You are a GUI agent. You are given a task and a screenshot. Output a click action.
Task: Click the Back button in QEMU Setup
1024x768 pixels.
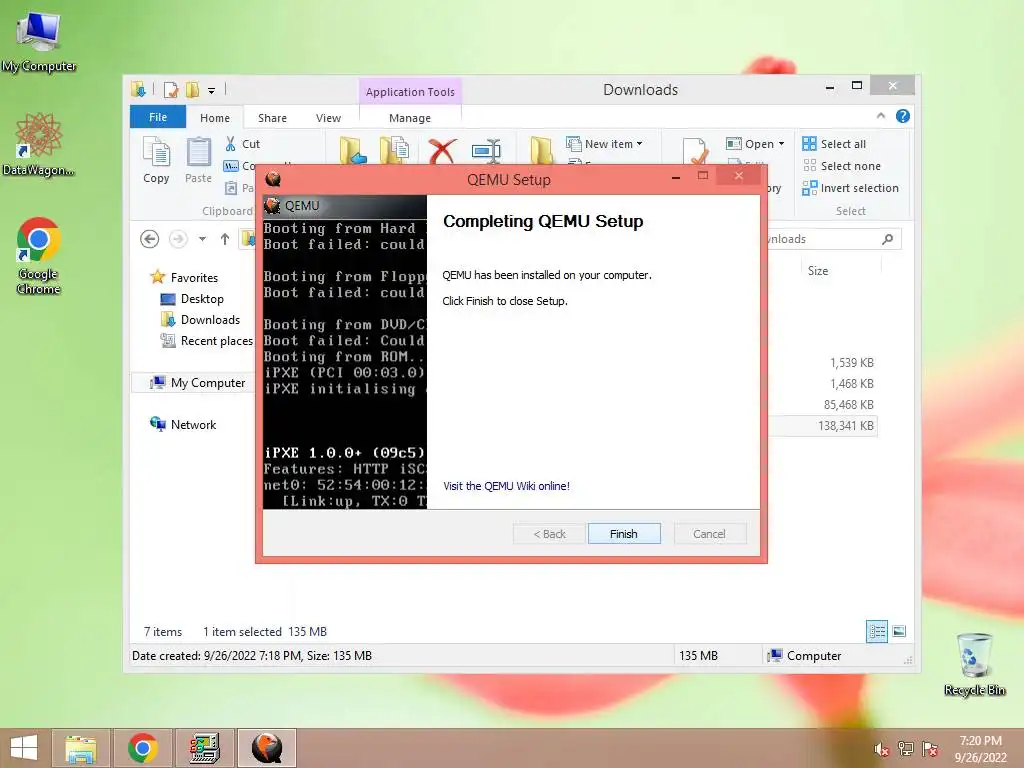click(x=549, y=534)
